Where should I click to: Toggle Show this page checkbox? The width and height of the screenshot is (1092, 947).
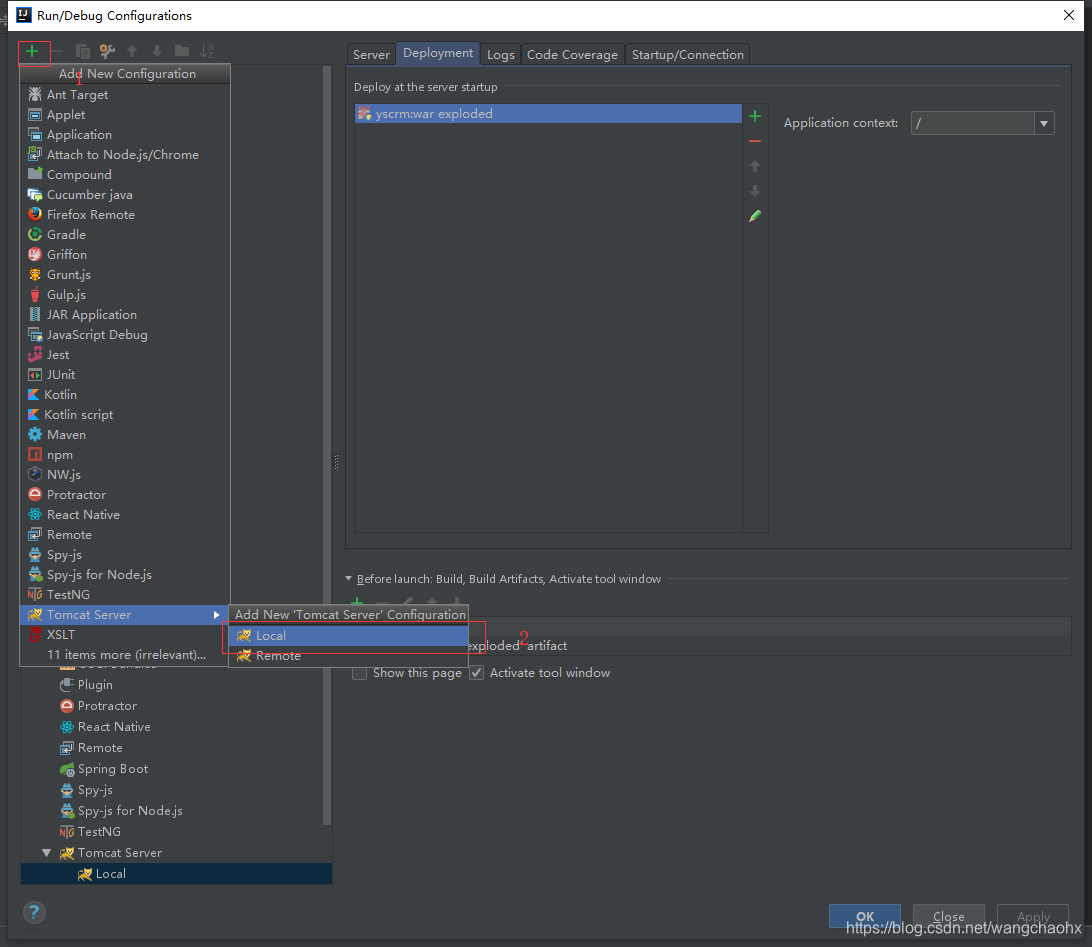(x=359, y=673)
